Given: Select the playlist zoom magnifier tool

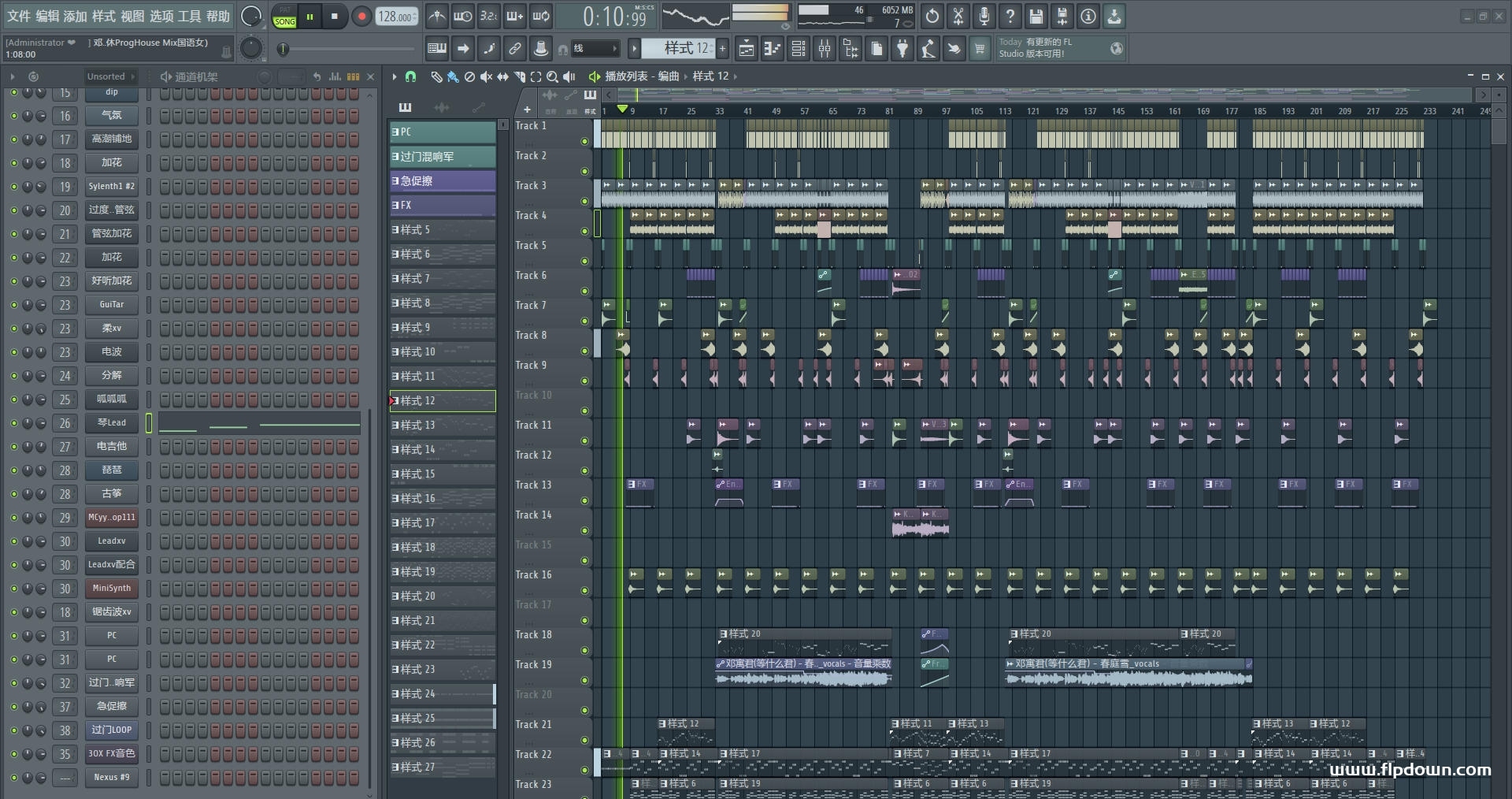Looking at the screenshot, I should pos(552,76).
